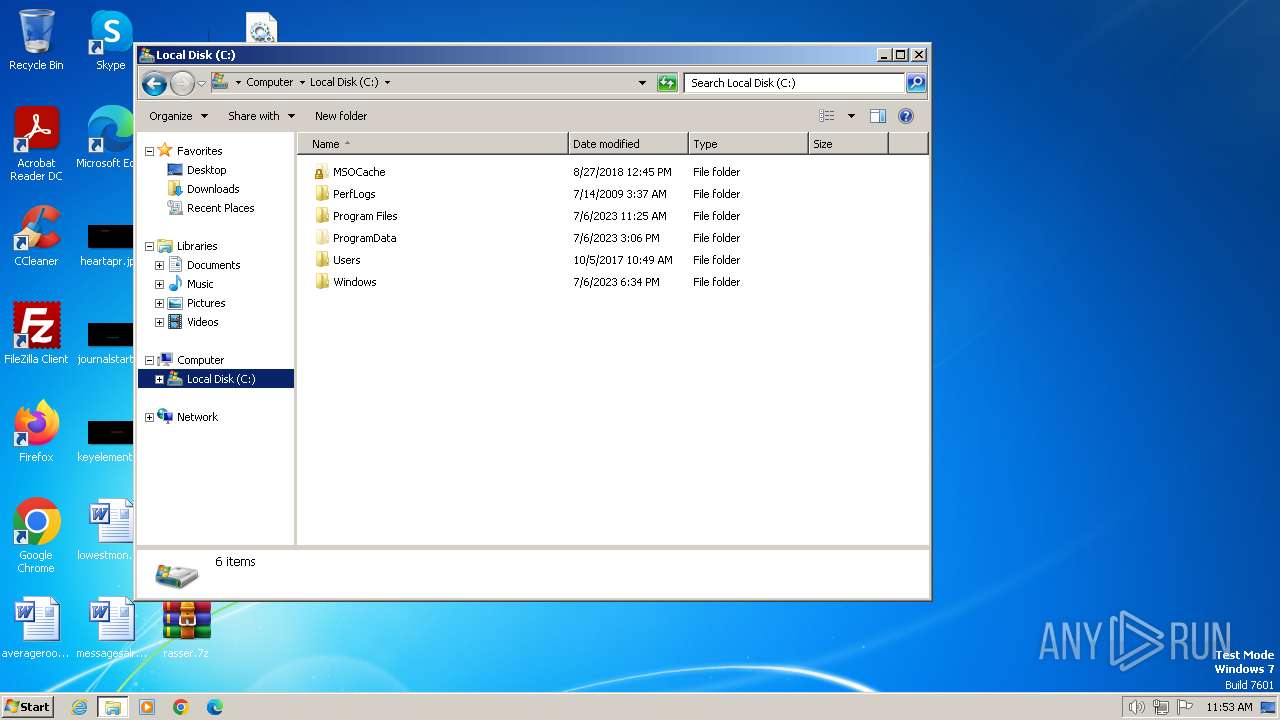The height and width of the screenshot is (720, 1280).
Task: Select Recent Places in Favorites
Action: click(x=211, y=208)
